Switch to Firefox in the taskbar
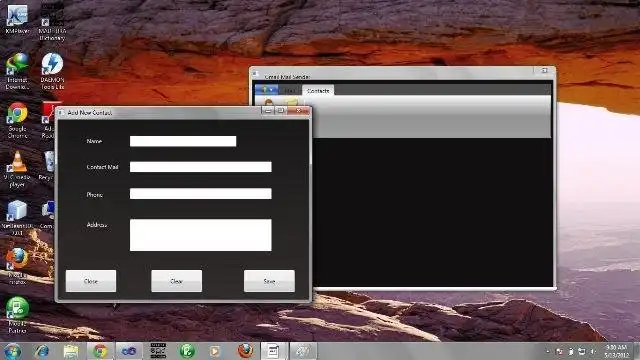640x360 pixels. [245, 351]
